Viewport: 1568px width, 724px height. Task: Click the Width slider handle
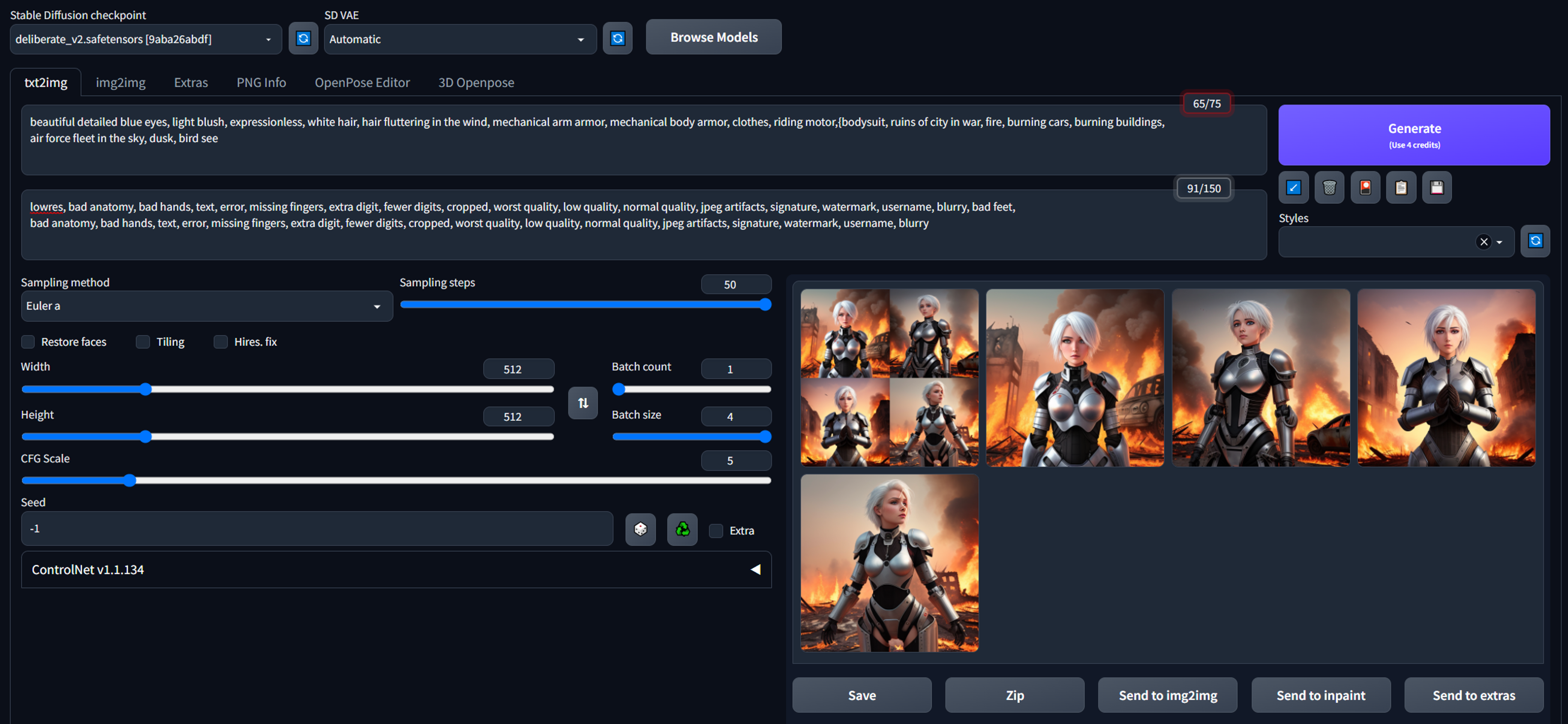(145, 389)
